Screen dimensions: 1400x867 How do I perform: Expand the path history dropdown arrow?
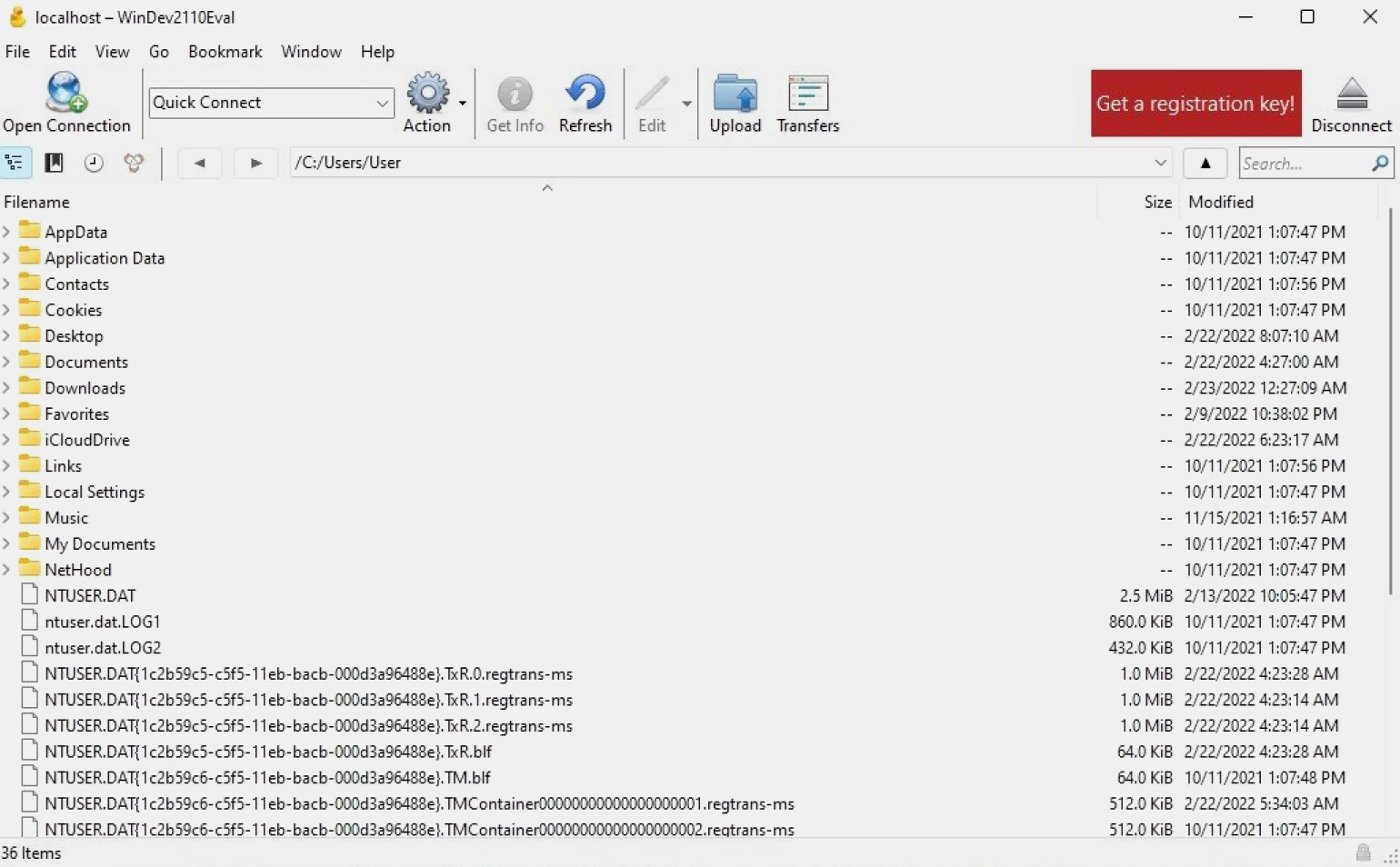click(1160, 163)
